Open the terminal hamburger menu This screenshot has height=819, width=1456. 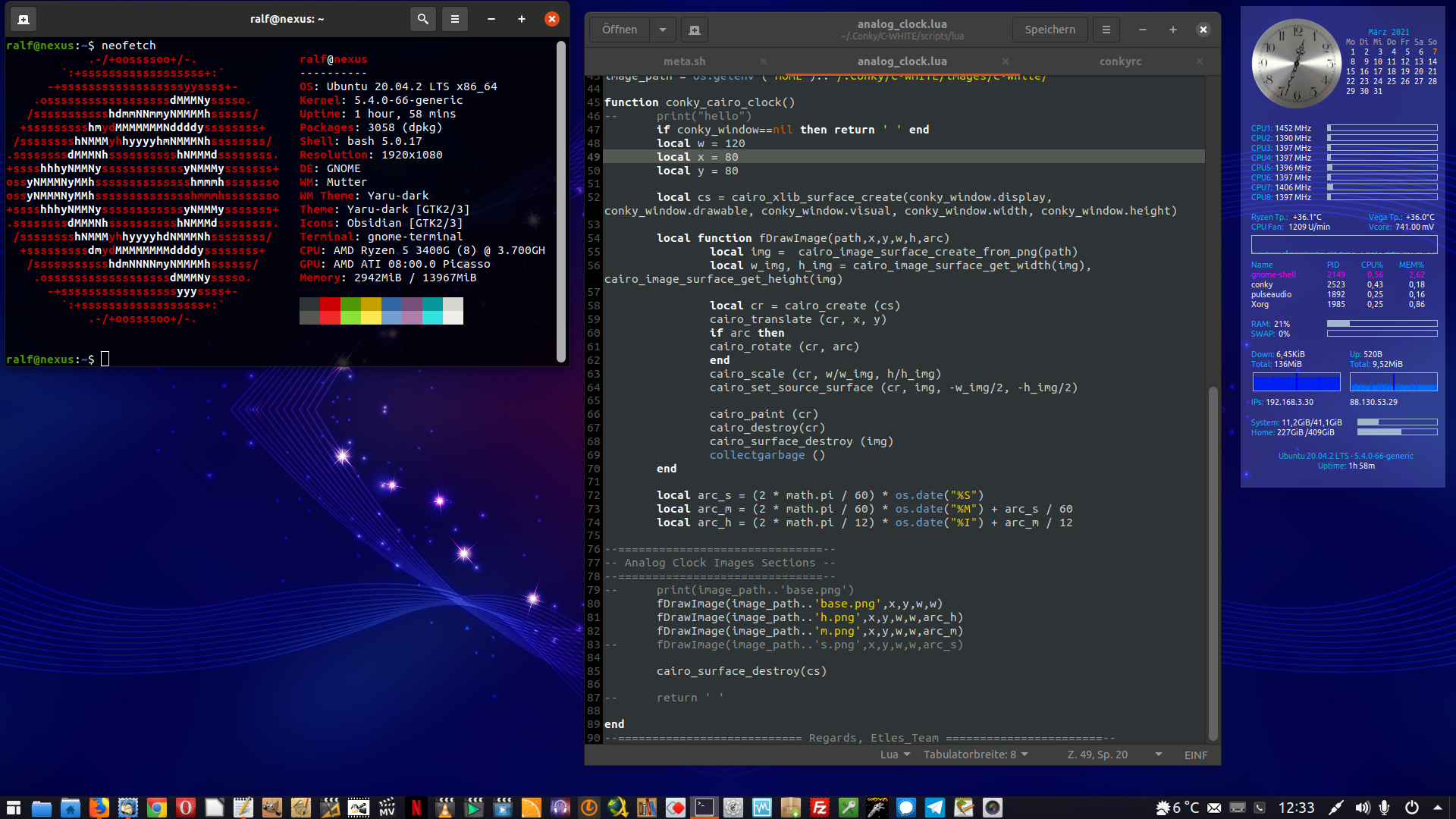455,19
